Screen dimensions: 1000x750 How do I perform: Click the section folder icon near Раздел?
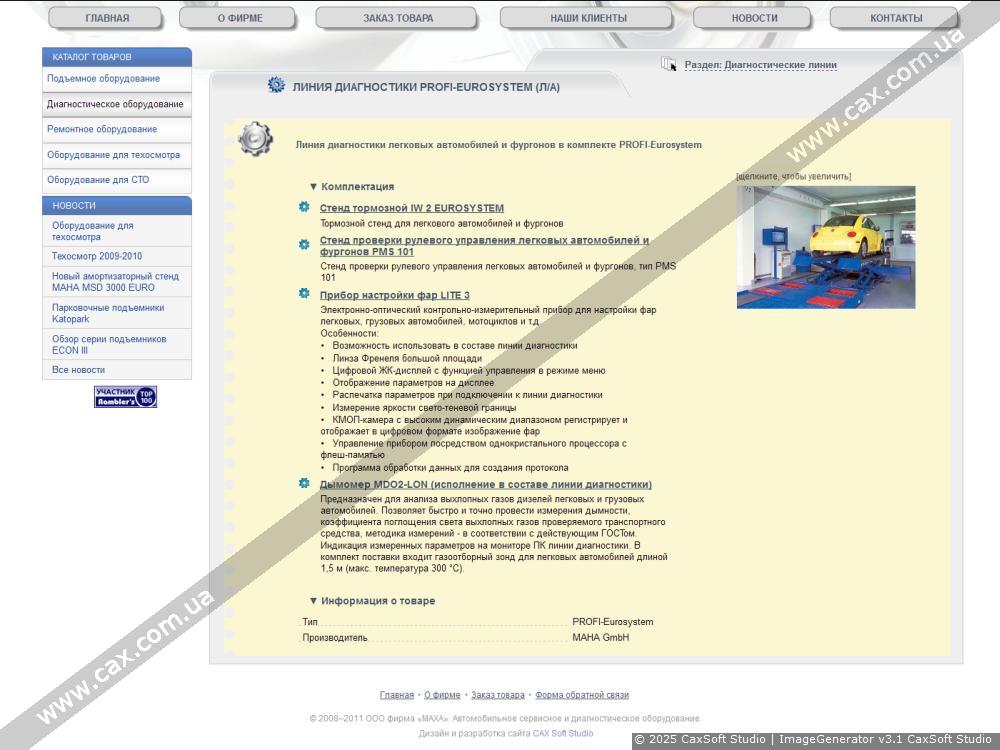pos(669,65)
